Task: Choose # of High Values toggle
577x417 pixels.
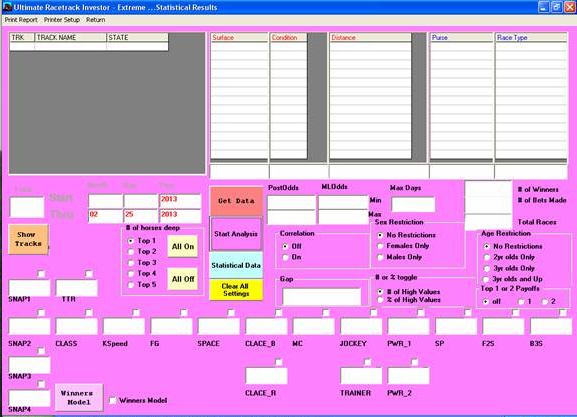Action: [x=380, y=291]
